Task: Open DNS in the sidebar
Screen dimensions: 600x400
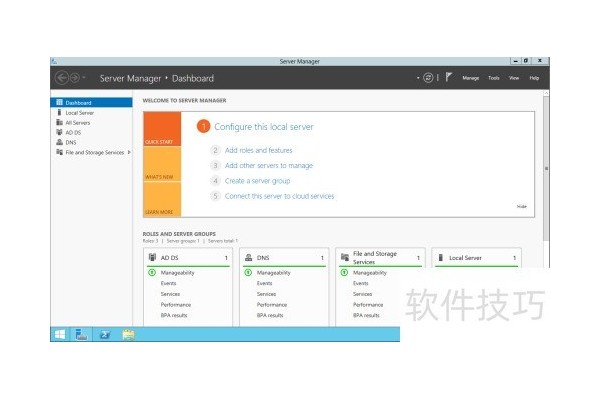Action: 91,142
